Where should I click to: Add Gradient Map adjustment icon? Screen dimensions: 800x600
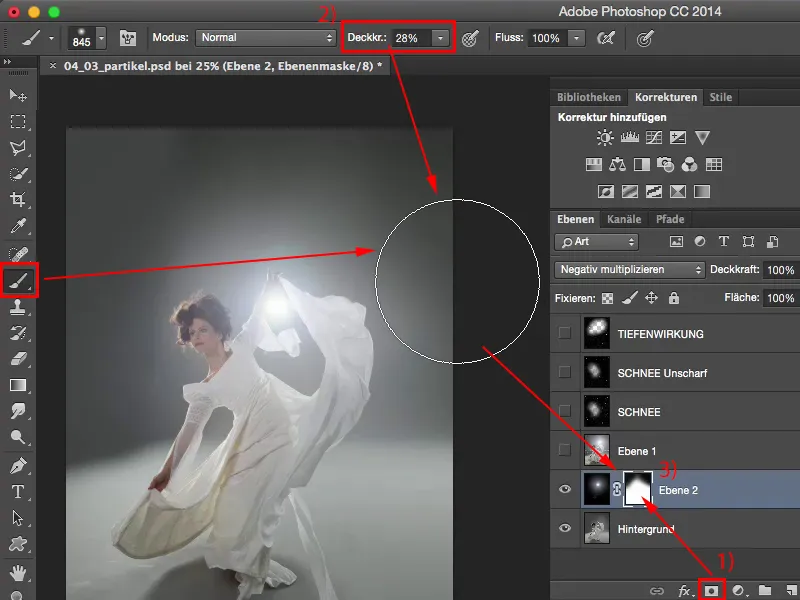(x=702, y=192)
